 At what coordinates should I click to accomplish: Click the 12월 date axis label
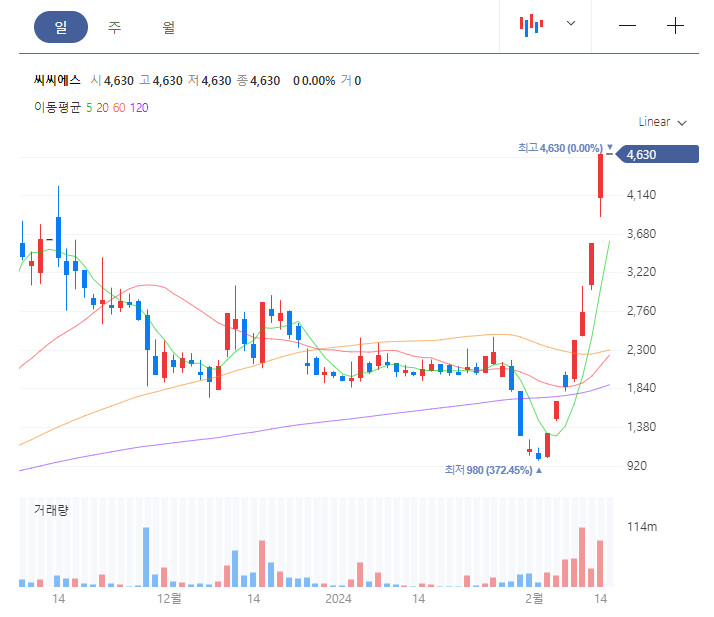pyautogui.click(x=169, y=598)
